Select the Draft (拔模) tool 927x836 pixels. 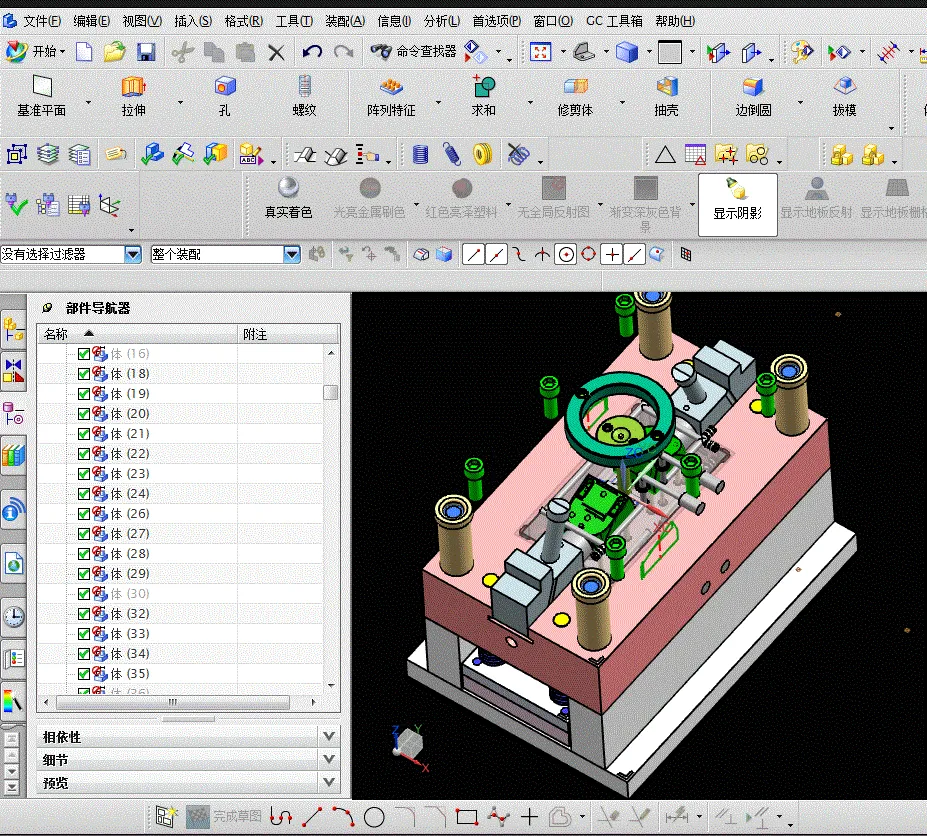click(844, 98)
